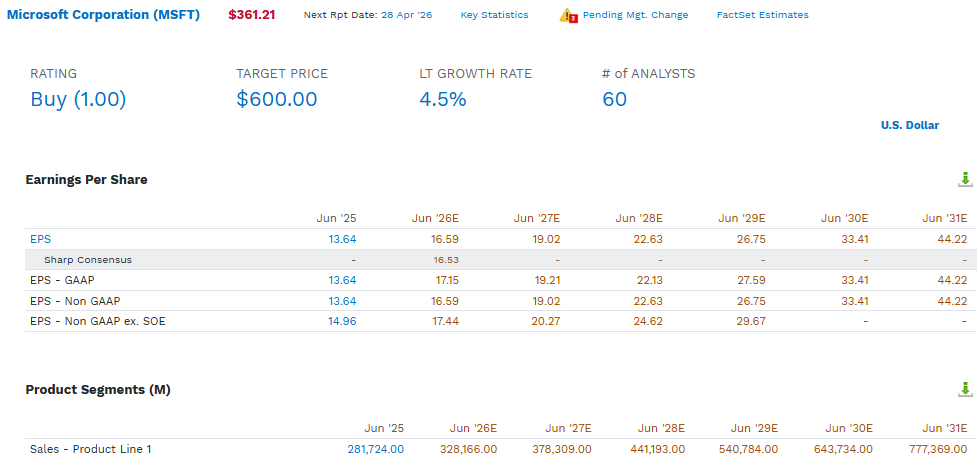Download Product Segments data icon

pyautogui.click(x=965, y=390)
